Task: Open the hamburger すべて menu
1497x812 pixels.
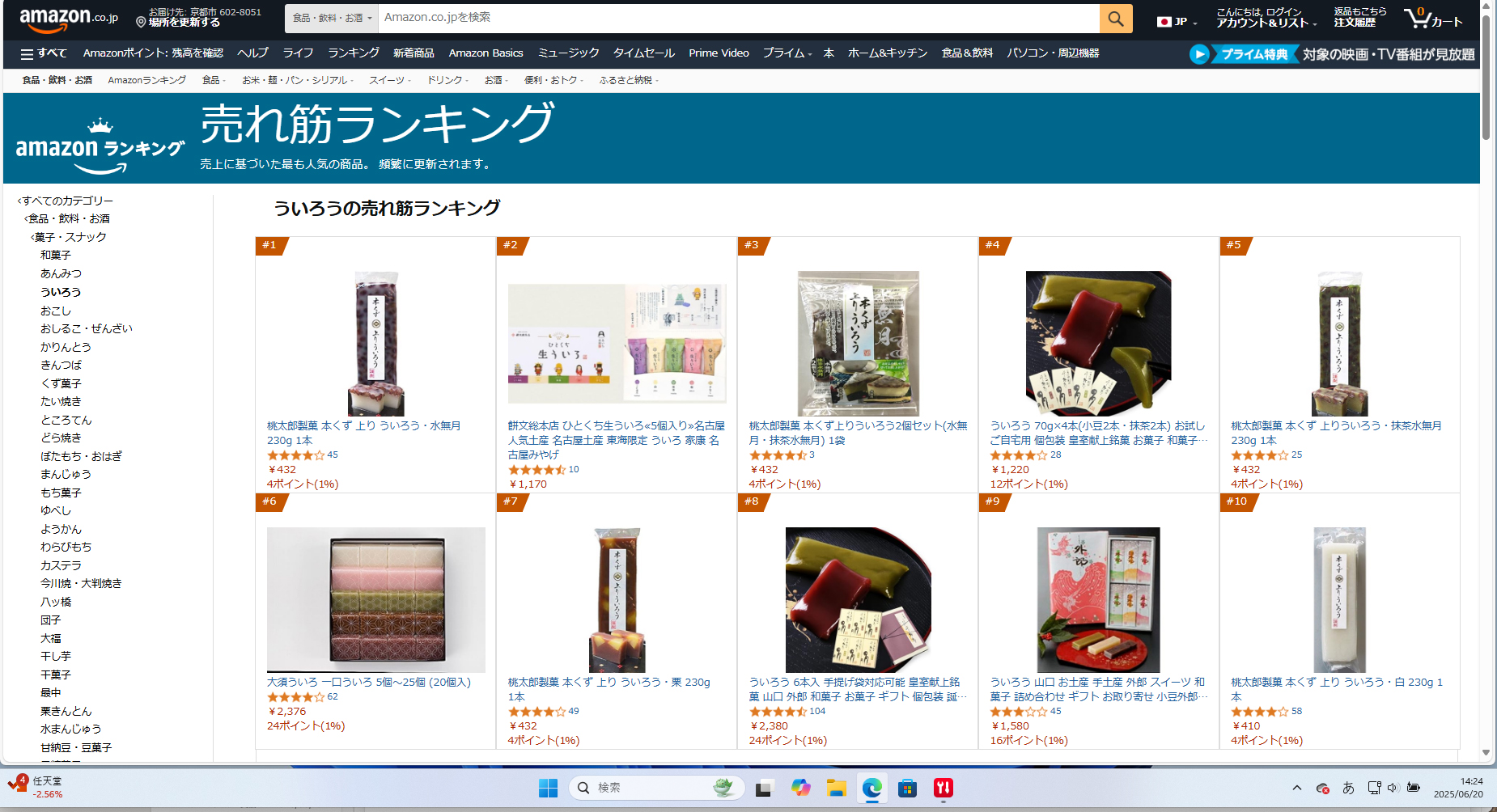Action: click(44, 53)
